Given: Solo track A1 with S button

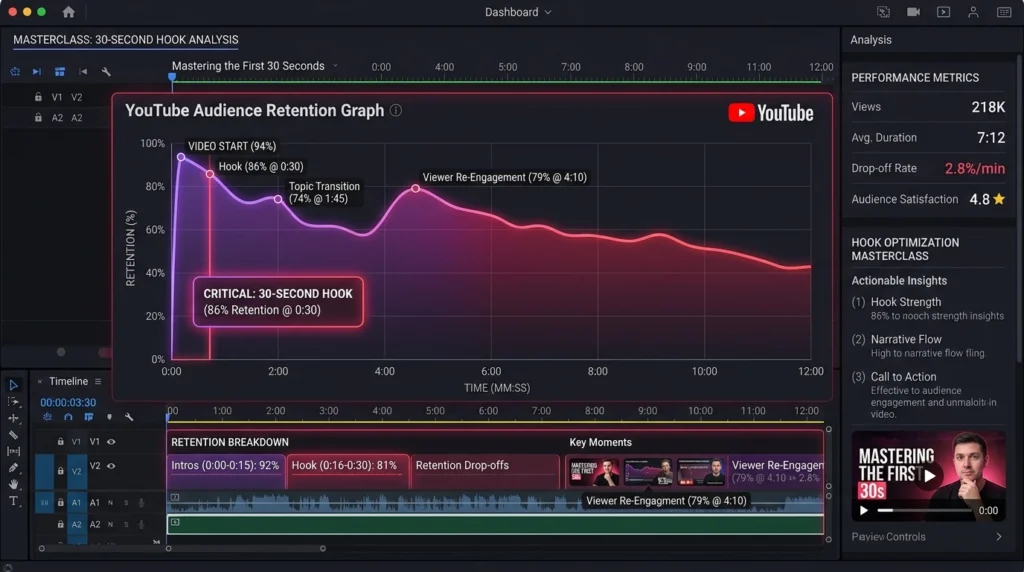Looking at the screenshot, I should pyautogui.click(x=126, y=503).
